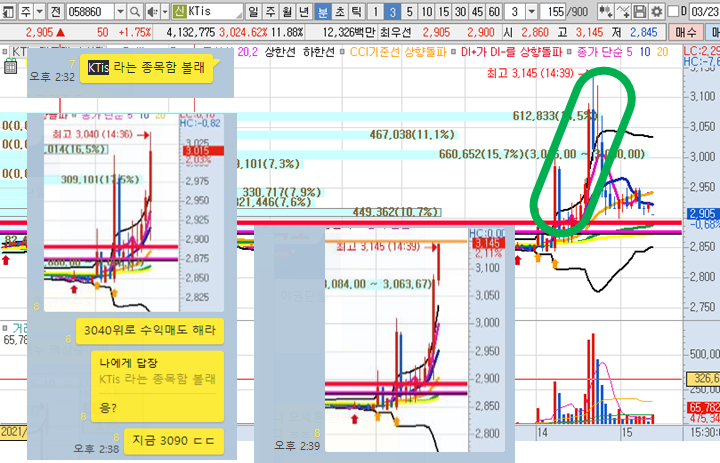Click the green 신 badge beside KTis
This screenshot has width=720, height=463.
click(x=179, y=11)
